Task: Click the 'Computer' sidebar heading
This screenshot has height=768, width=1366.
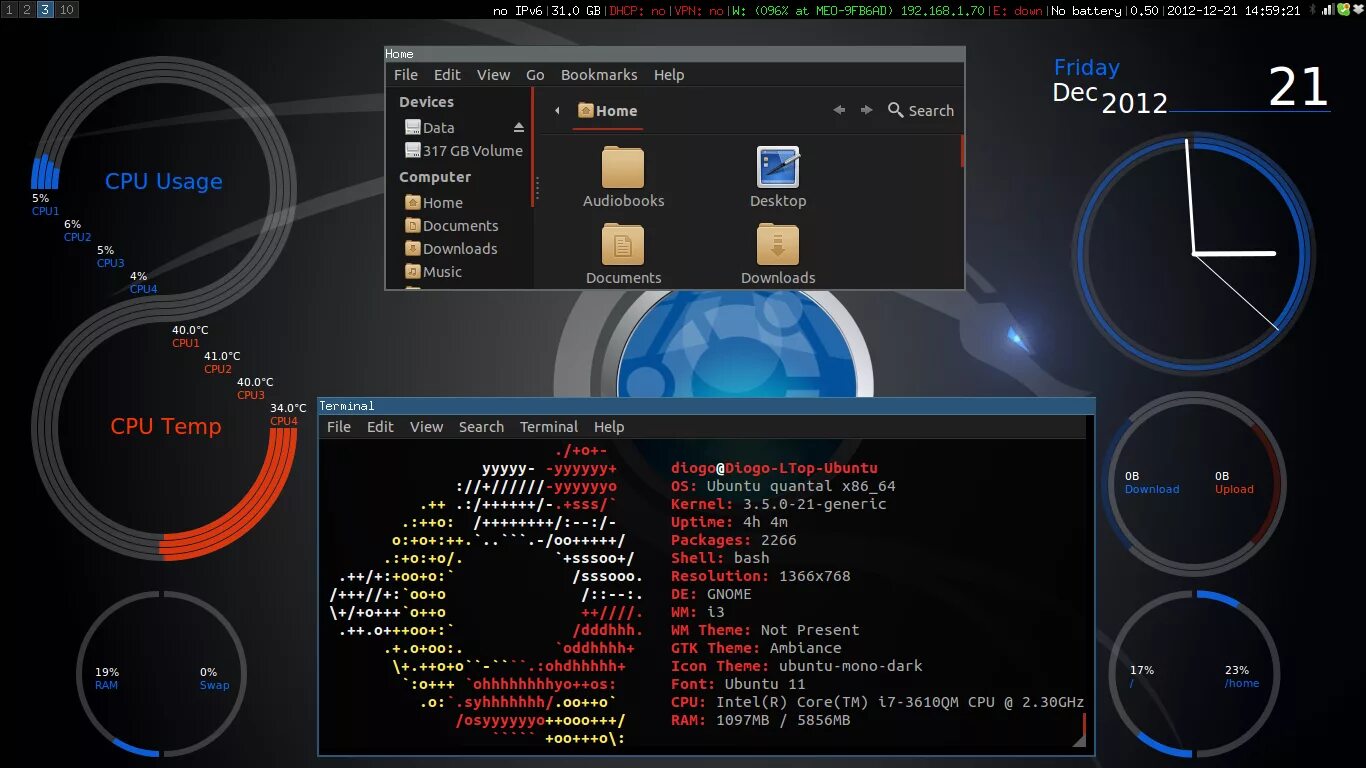Action: [434, 177]
